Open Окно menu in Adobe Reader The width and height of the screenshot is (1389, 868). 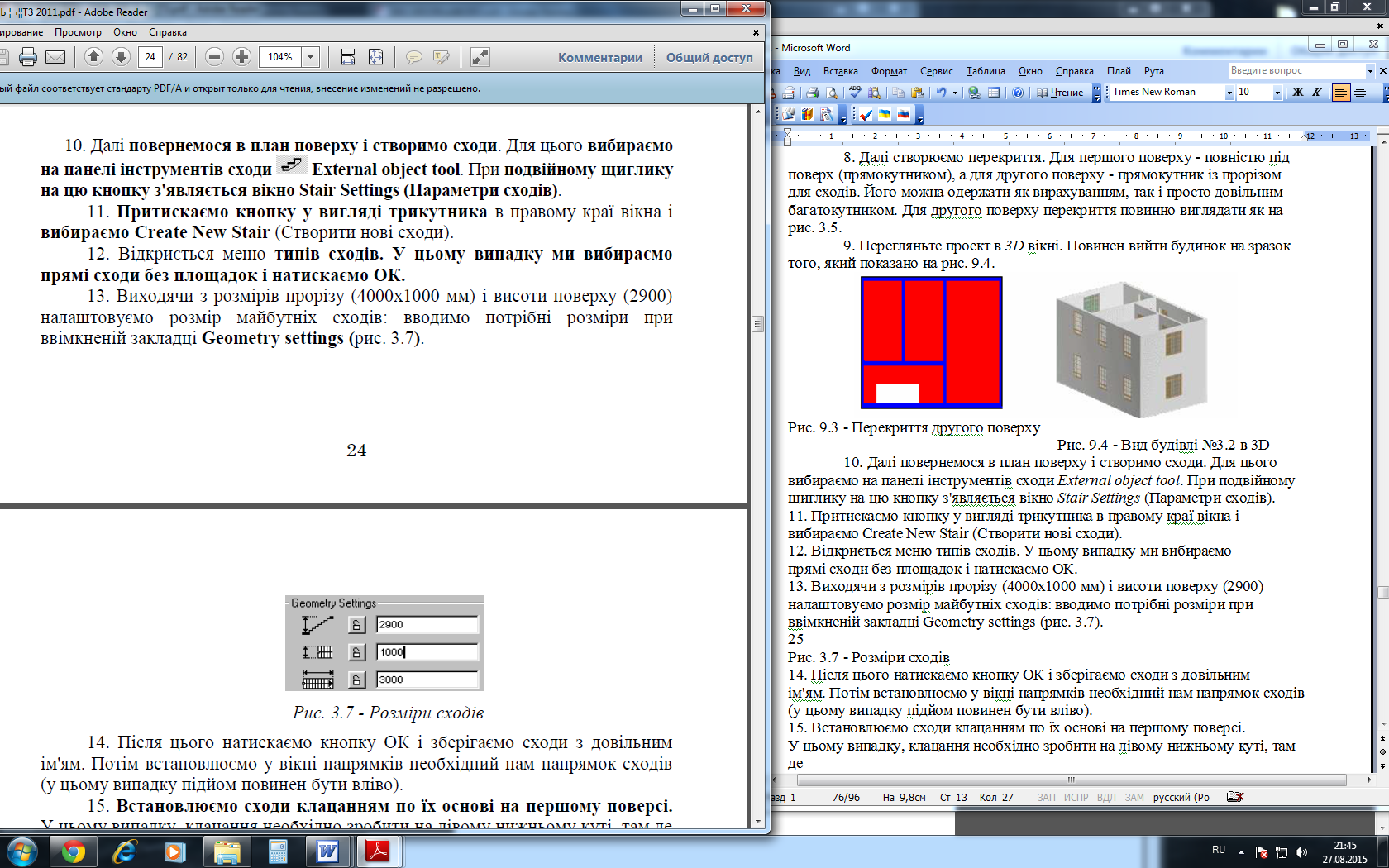[x=125, y=32]
